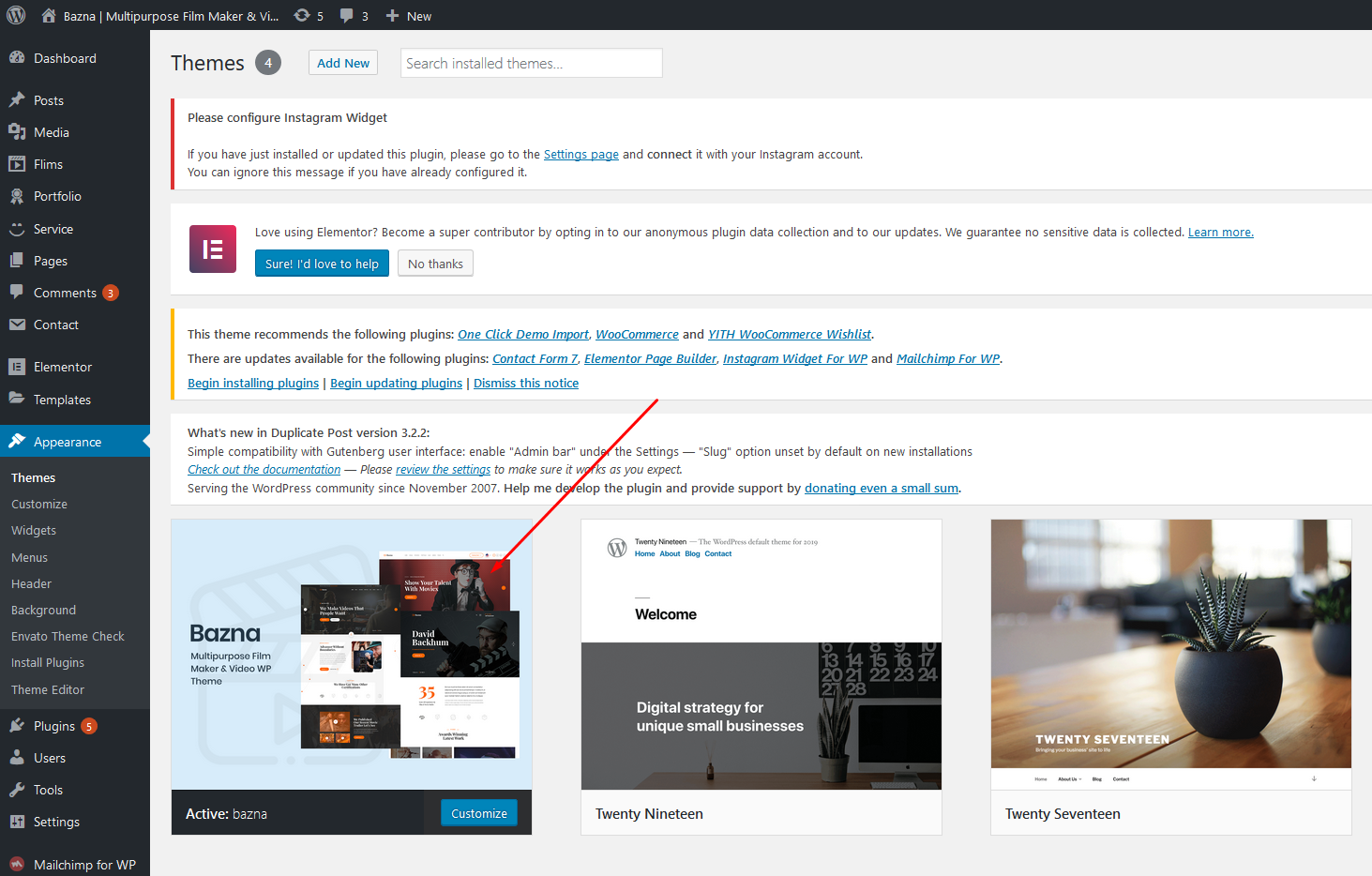Click the home icon beside the site name
Image resolution: width=1372 pixels, height=876 pixels.
(49, 15)
